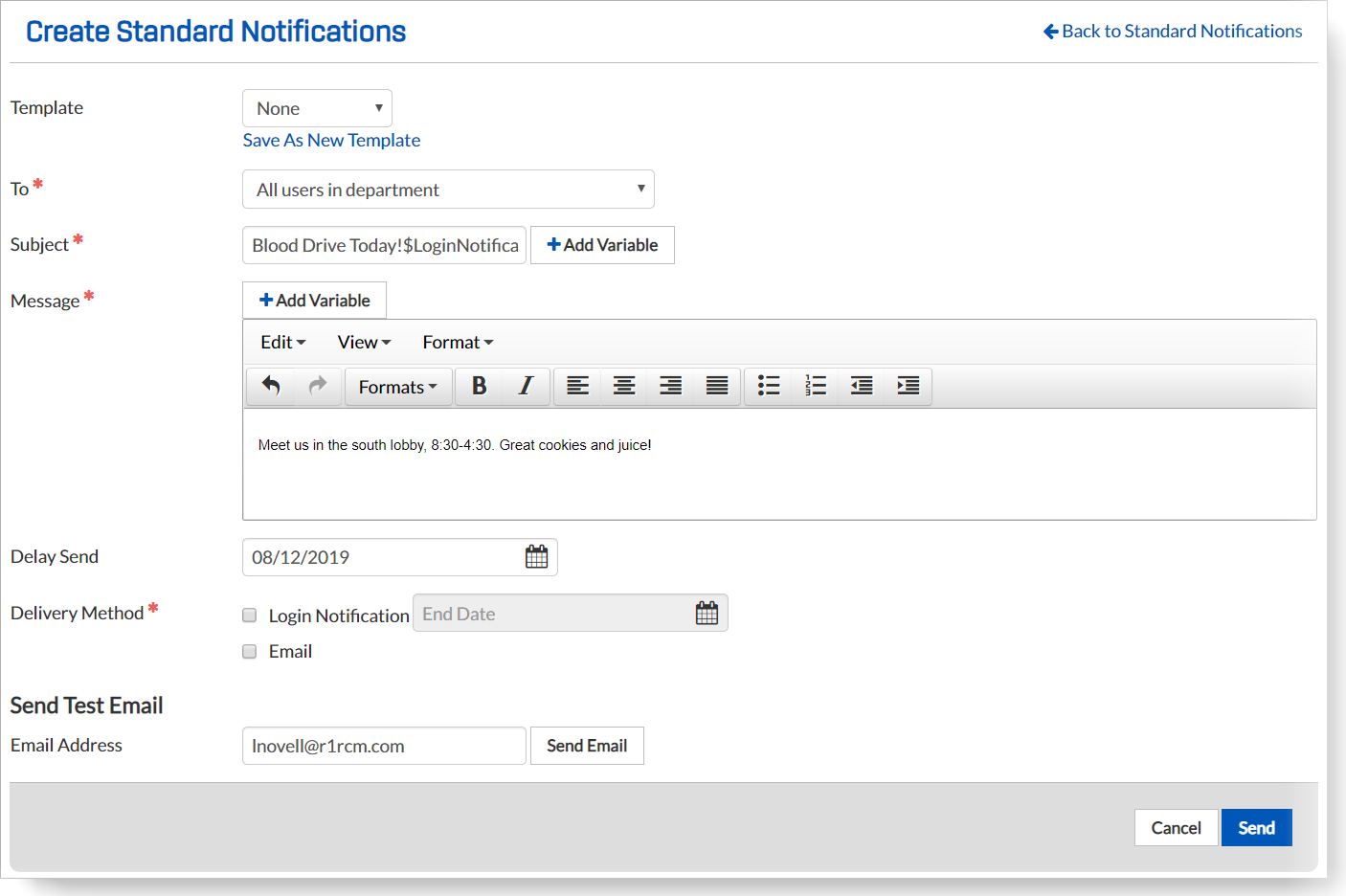Create a bulleted list in the message

pos(769,386)
